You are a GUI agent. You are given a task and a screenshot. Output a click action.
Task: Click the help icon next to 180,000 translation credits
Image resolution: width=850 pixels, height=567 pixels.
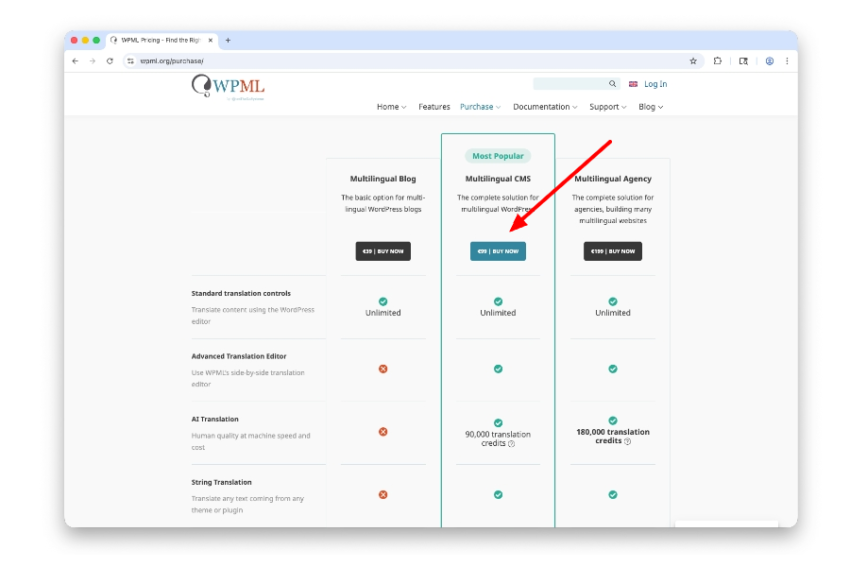(628, 441)
